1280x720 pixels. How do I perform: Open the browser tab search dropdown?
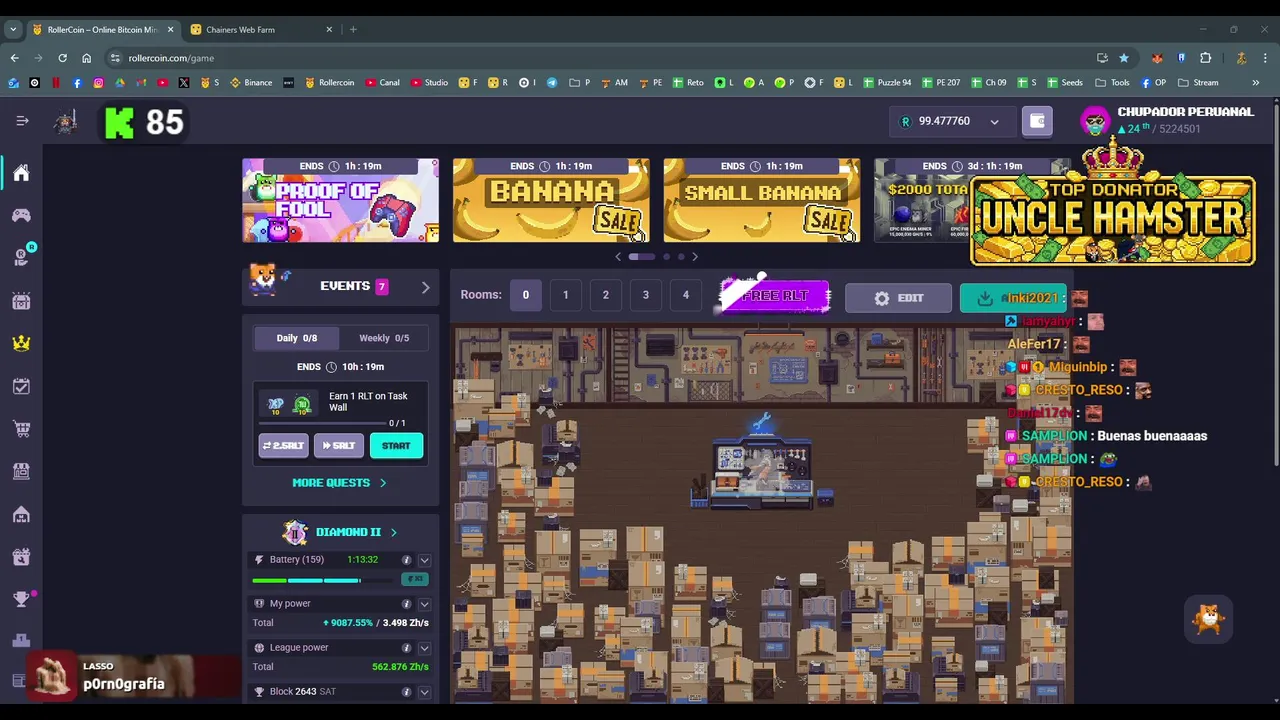(13, 29)
